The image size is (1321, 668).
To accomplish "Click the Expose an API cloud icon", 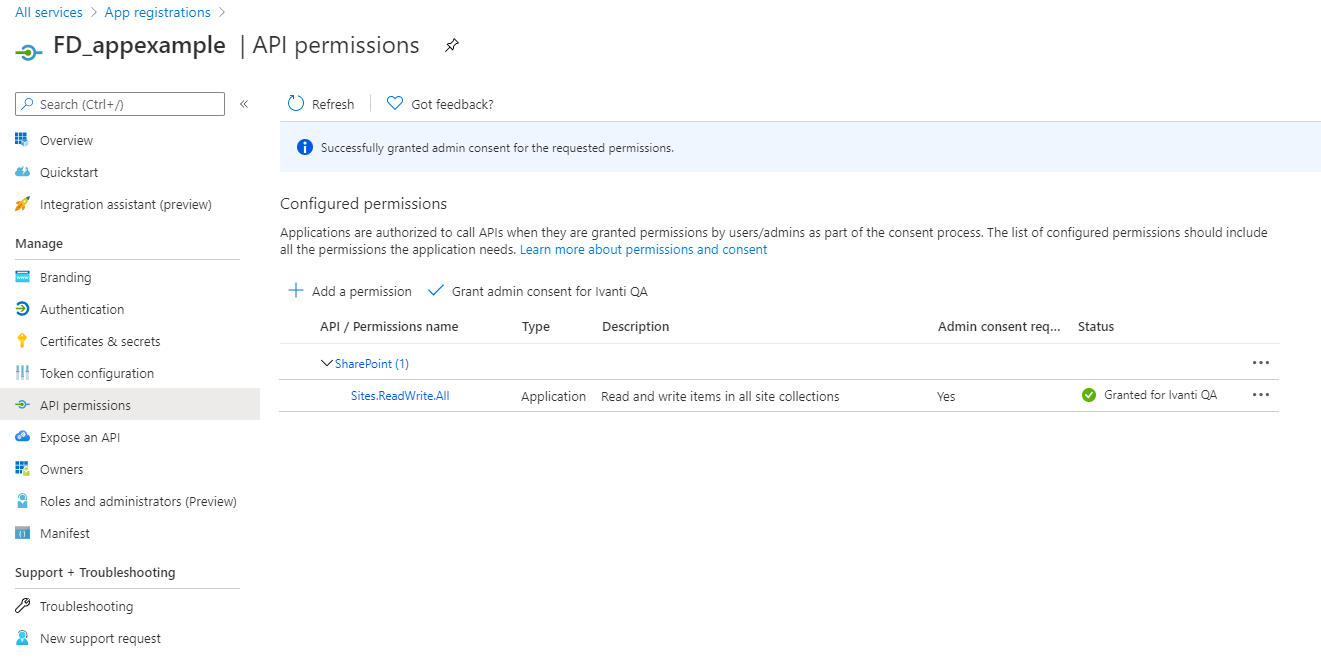I will tap(22, 437).
